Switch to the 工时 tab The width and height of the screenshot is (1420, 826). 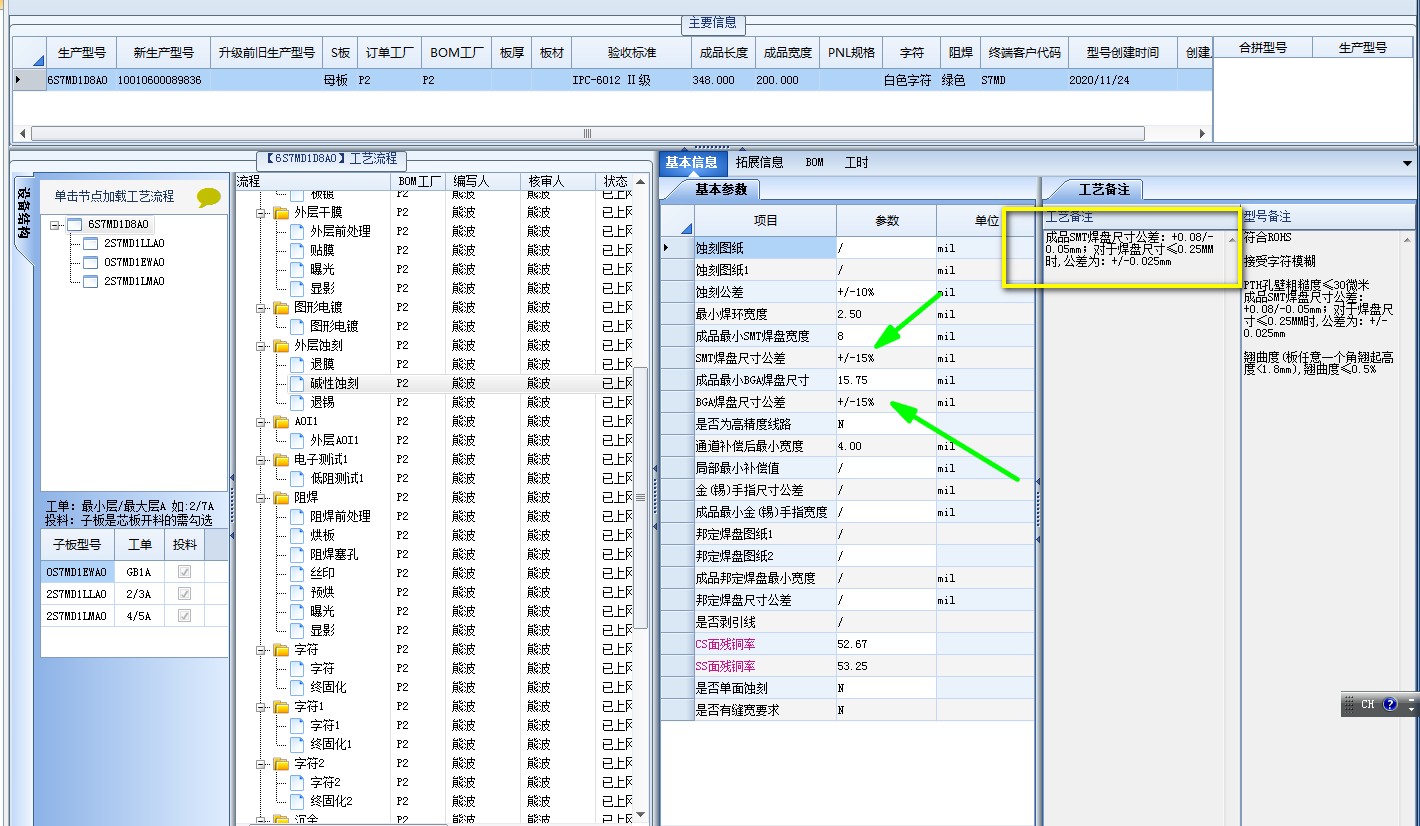pyautogui.click(x=857, y=162)
